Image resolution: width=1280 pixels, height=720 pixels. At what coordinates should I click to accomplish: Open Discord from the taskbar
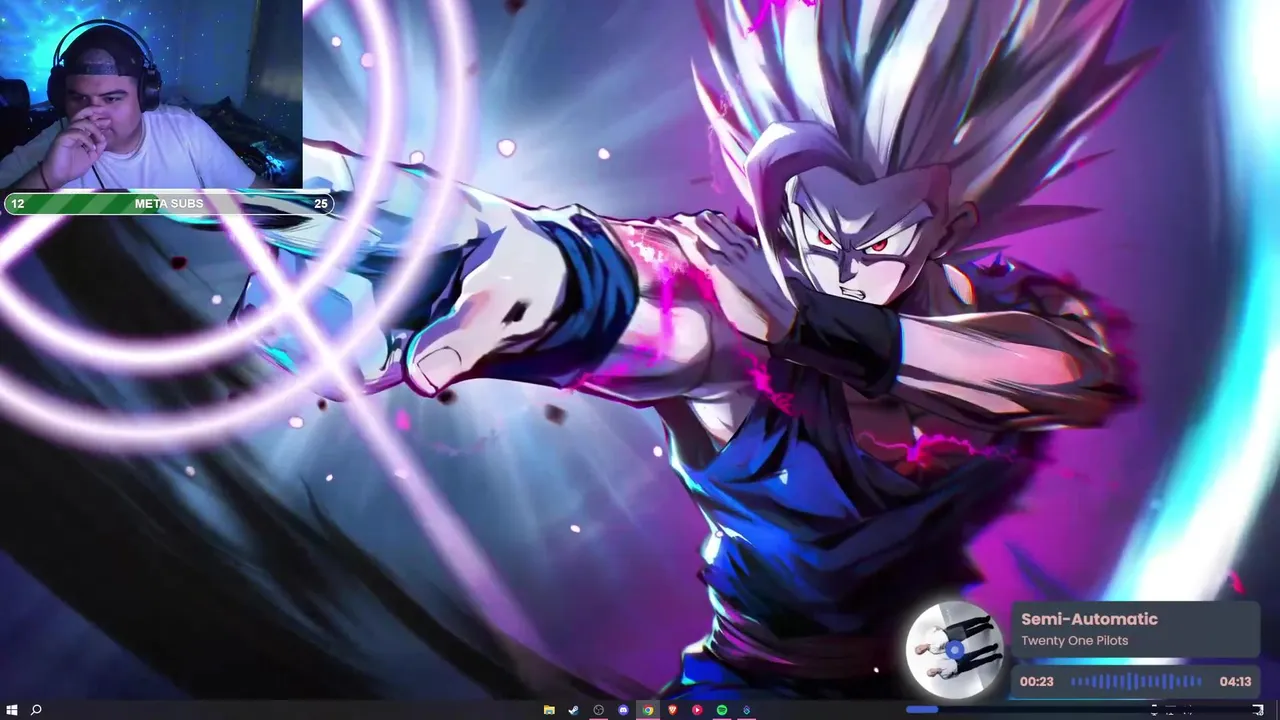pyautogui.click(x=624, y=710)
